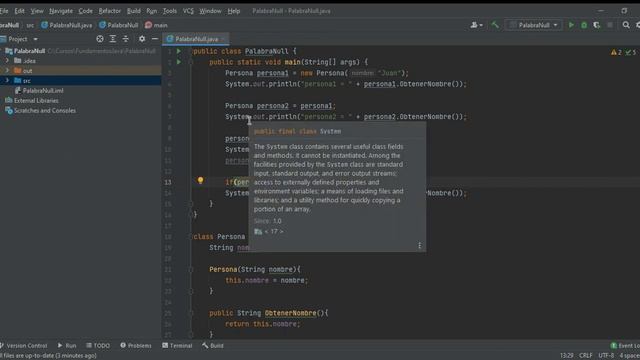Fold the ObtenerNombre method block
The width and height of the screenshot is (640, 360).
191,313
